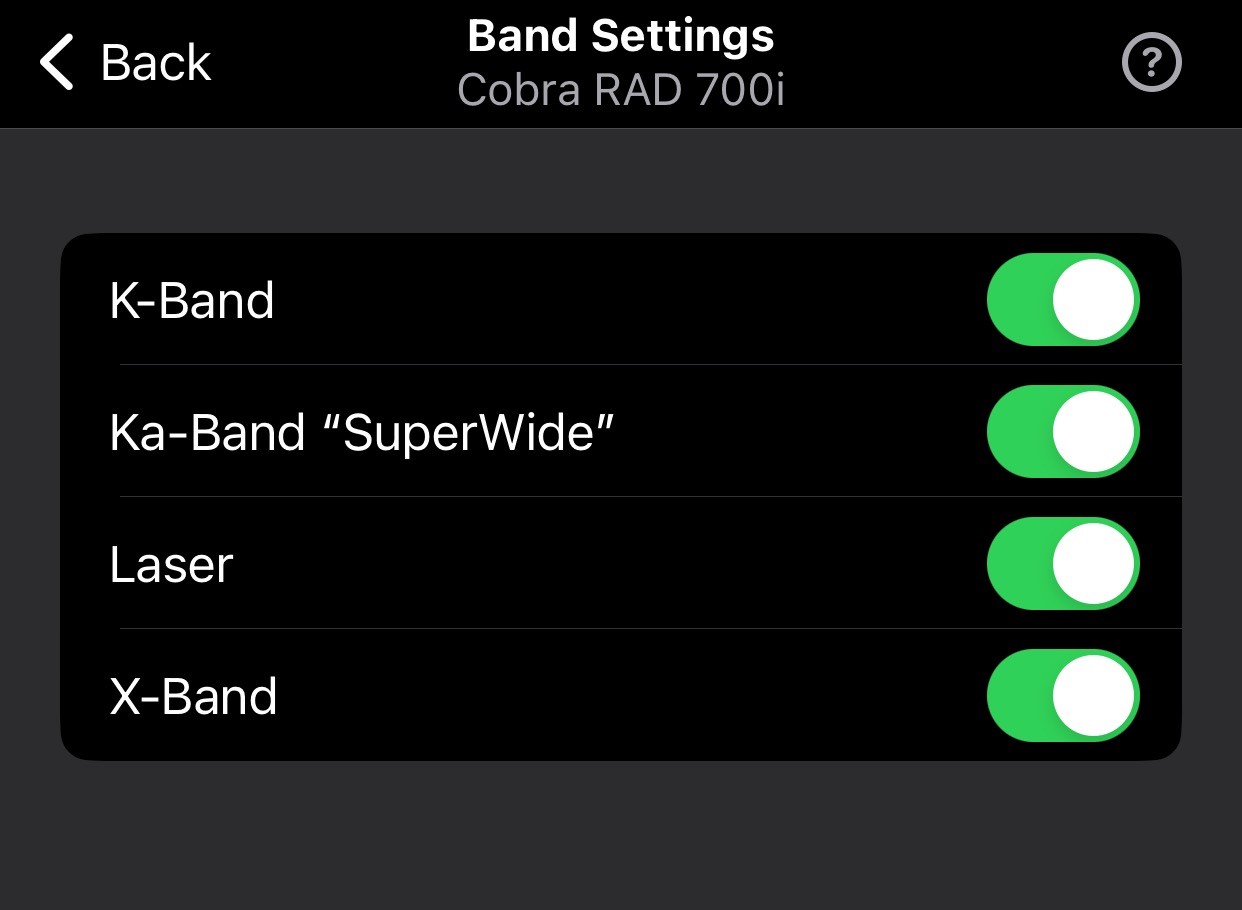This screenshot has height=910, width=1242.
Task: Tap the empty gray area above the K-Band row
Action: tap(620, 182)
